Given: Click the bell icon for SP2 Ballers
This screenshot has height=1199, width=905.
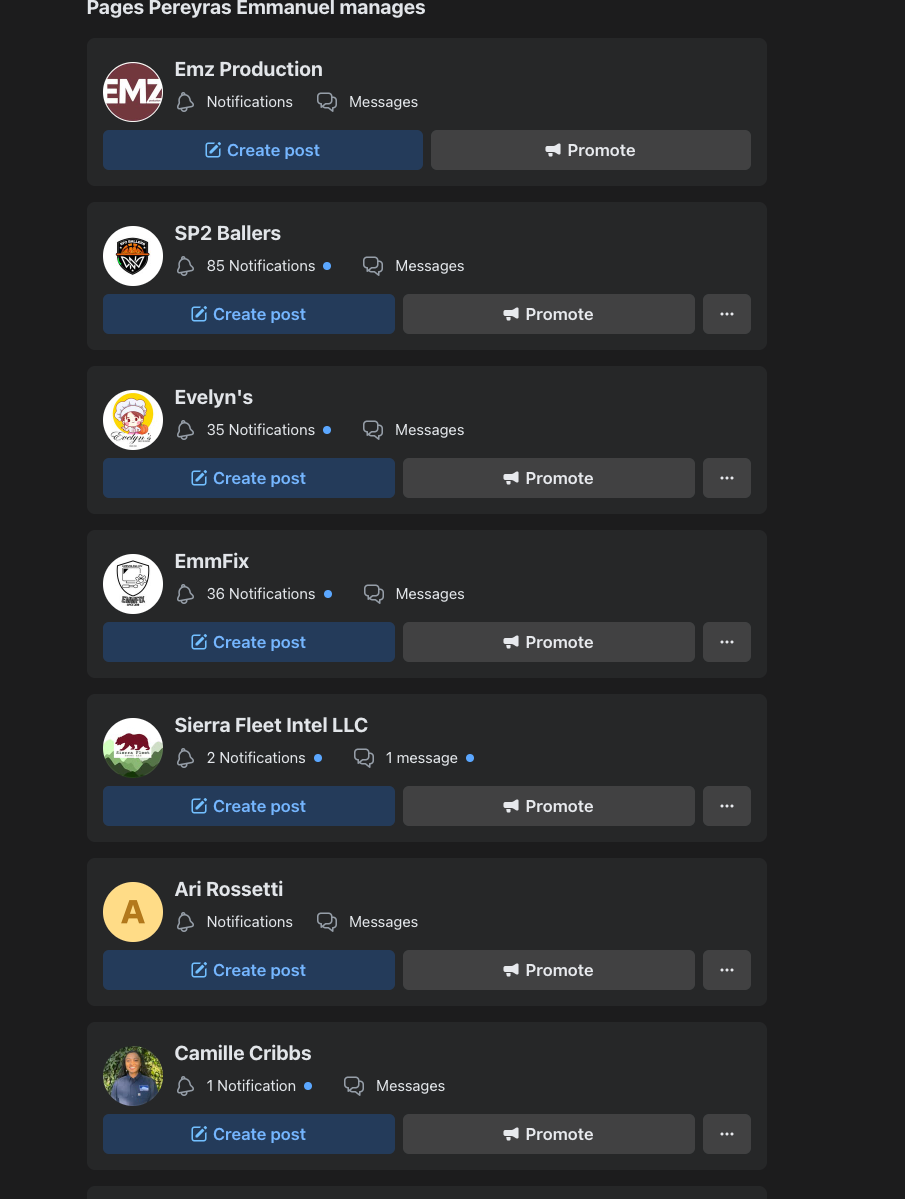Looking at the screenshot, I should [x=185, y=266].
